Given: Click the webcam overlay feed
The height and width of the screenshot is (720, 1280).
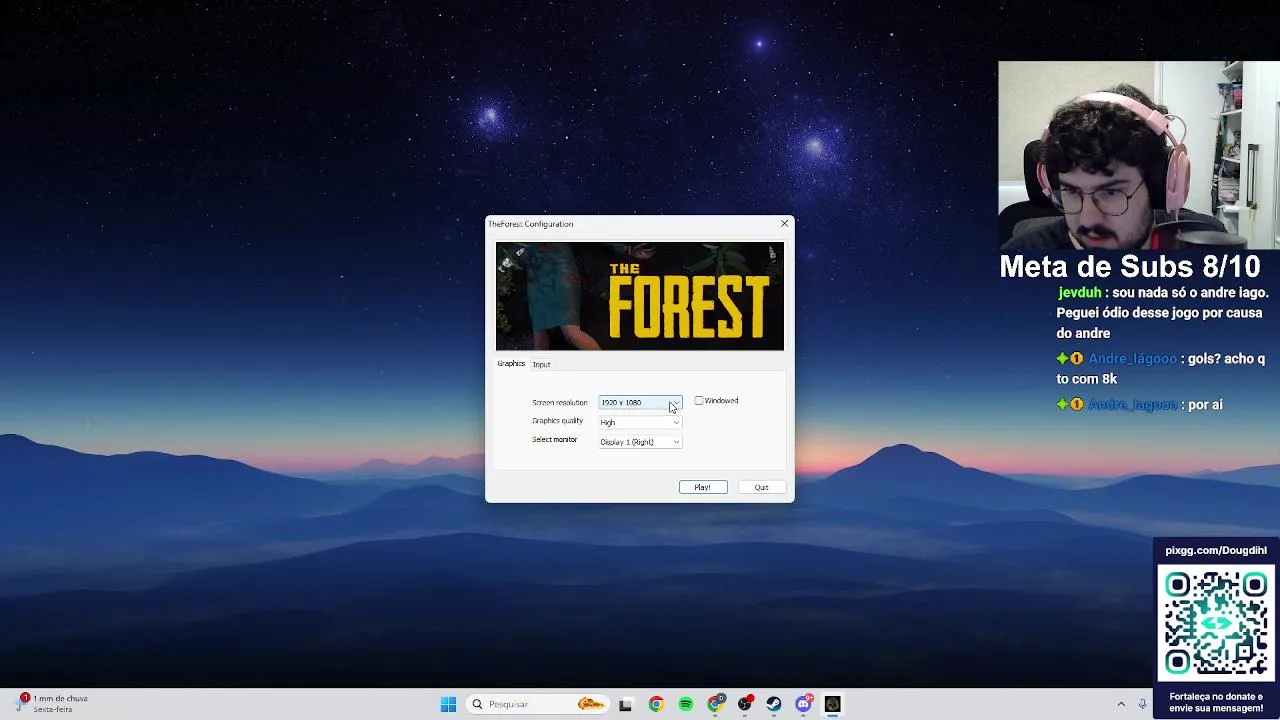Looking at the screenshot, I should 1138,155.
